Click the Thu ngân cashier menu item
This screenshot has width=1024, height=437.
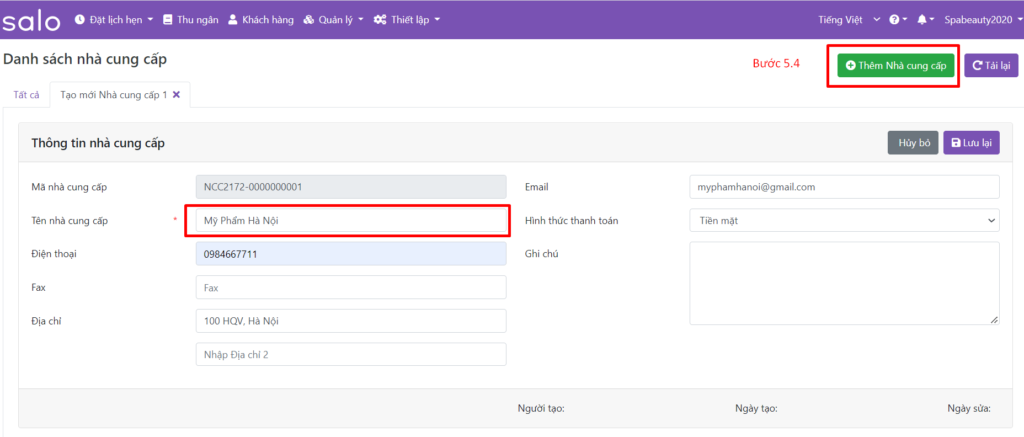(x=189, y=20)
